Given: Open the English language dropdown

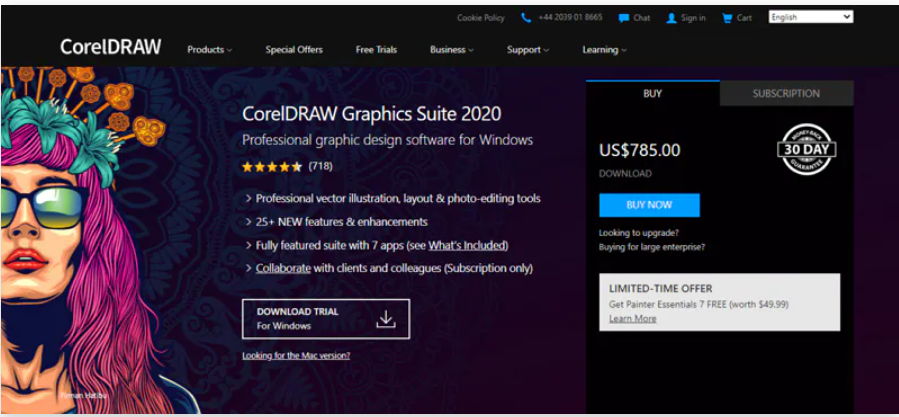Looking at the screenshot, I should 811,17.
